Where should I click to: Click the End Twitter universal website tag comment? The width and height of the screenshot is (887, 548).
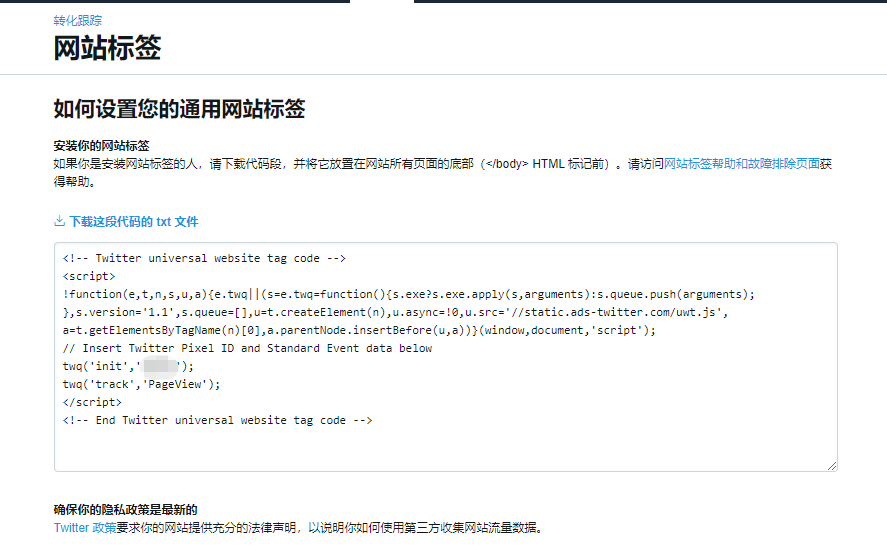point(217,421)
